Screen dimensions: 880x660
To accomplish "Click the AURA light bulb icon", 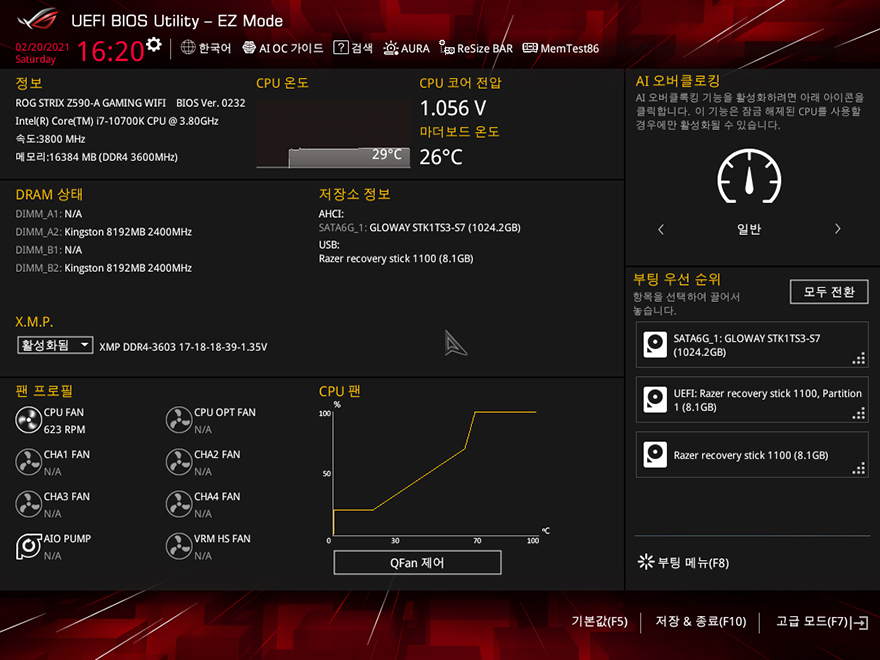I will (391, 48).
